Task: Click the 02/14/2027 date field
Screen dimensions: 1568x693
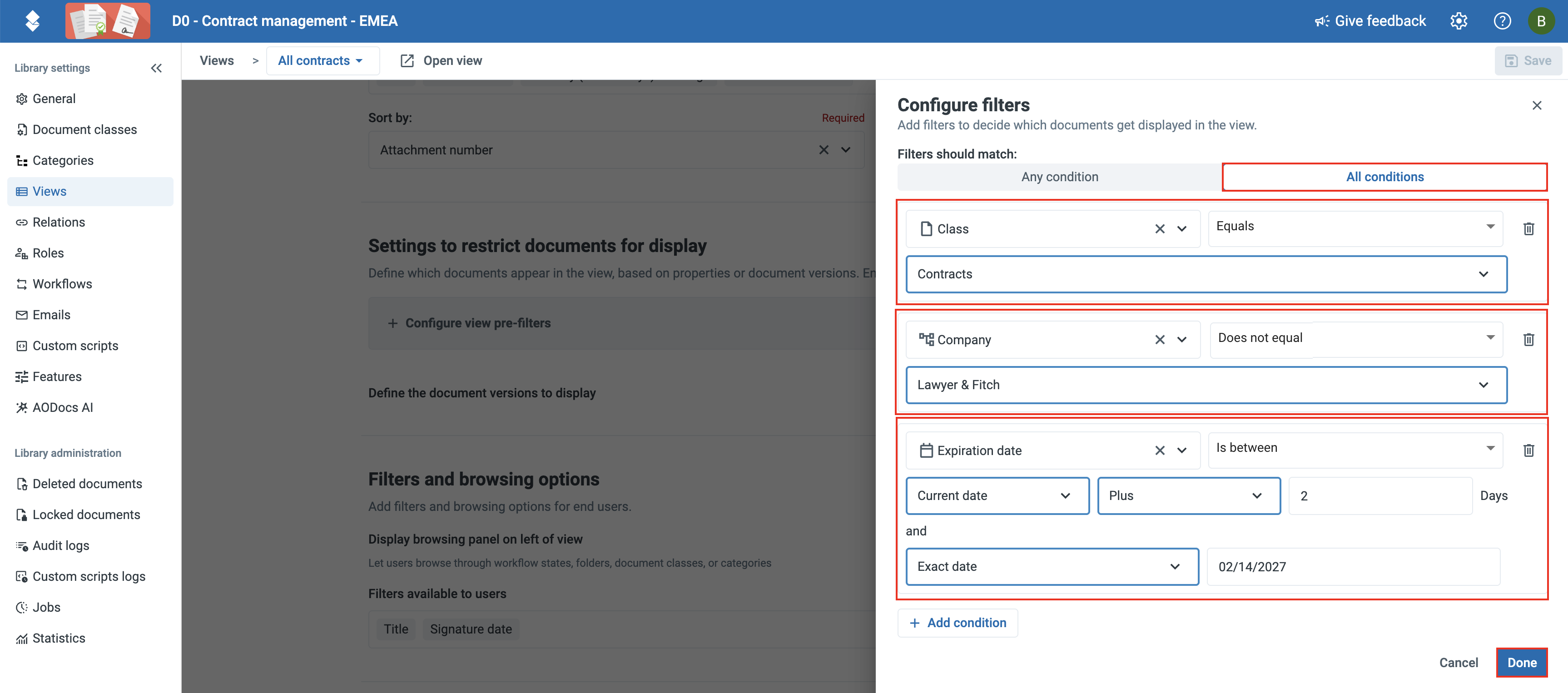Action: (x=1353, y=566)
